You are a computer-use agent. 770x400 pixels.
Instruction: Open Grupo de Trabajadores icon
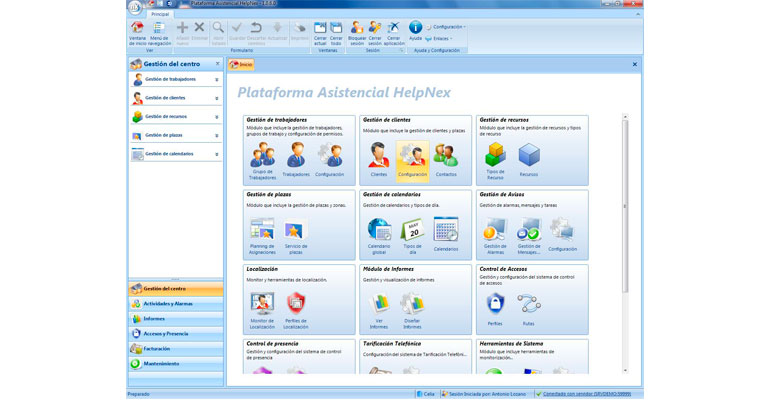[263, 160]
